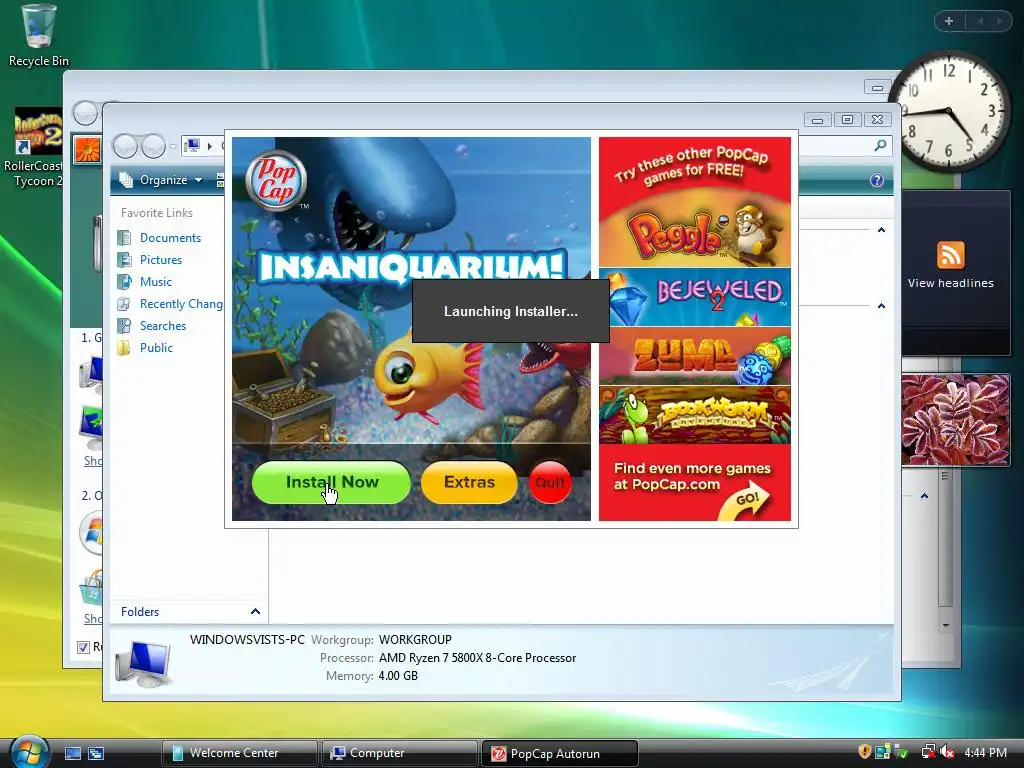
Task: Open the Zuma promo banner
Action: (695, 356)
